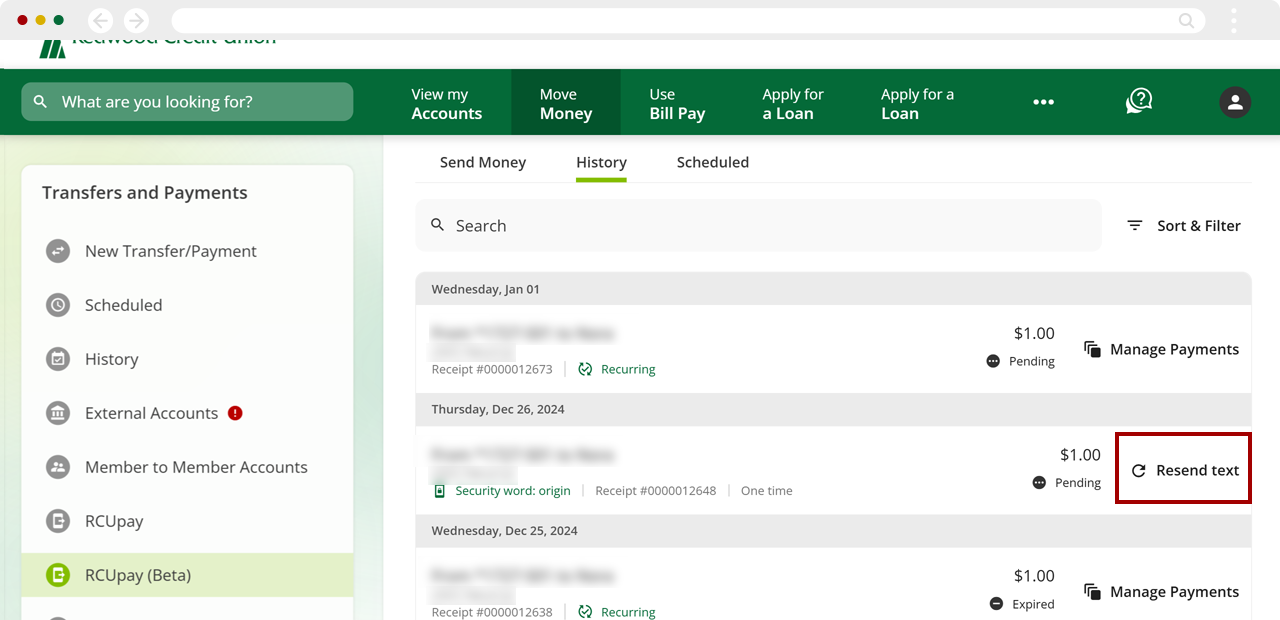Click the Recurring icon on receipt #0000012638

tap(585, 612)
